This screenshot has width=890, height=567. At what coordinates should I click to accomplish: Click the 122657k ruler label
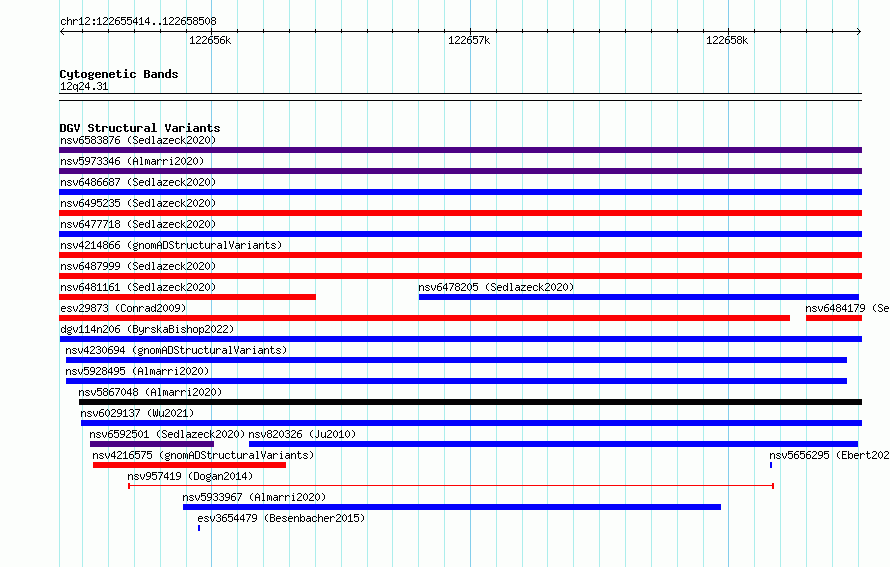[x=469, y=40]
